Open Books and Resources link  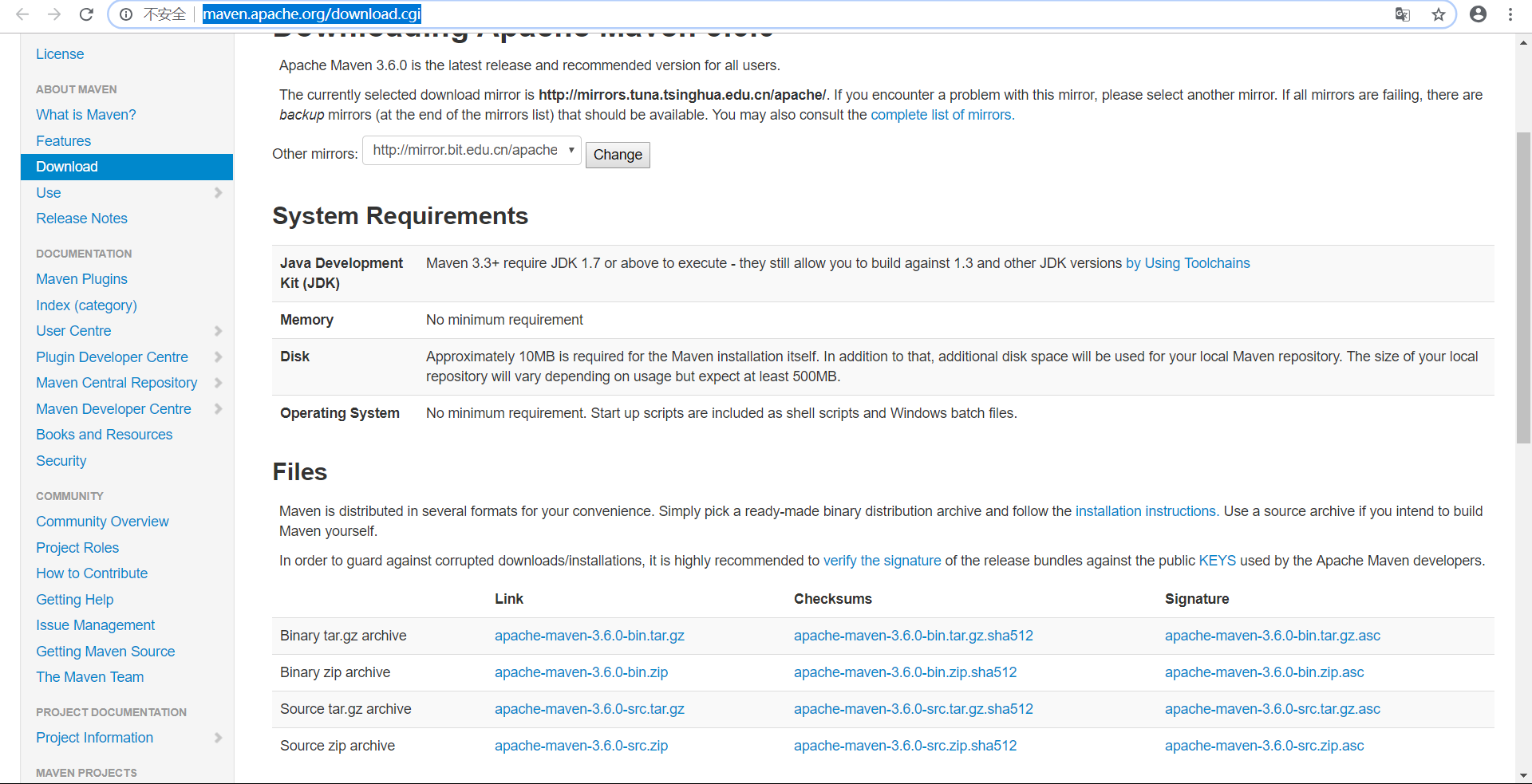pos(105,435)
